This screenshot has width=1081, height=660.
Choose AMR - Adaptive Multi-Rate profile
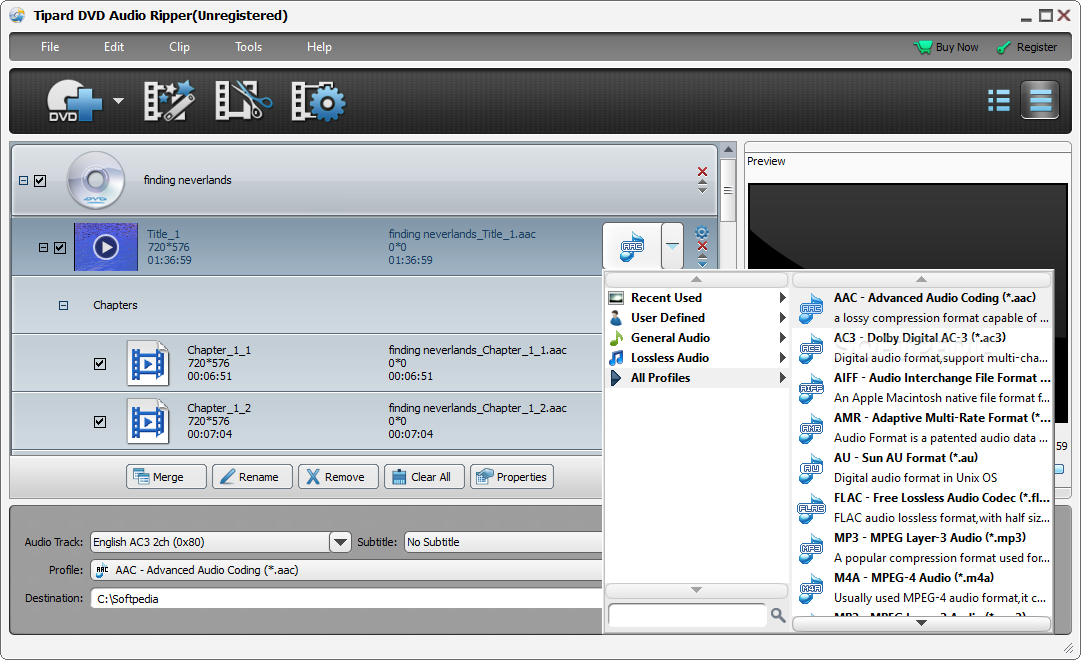coord(922,428)
